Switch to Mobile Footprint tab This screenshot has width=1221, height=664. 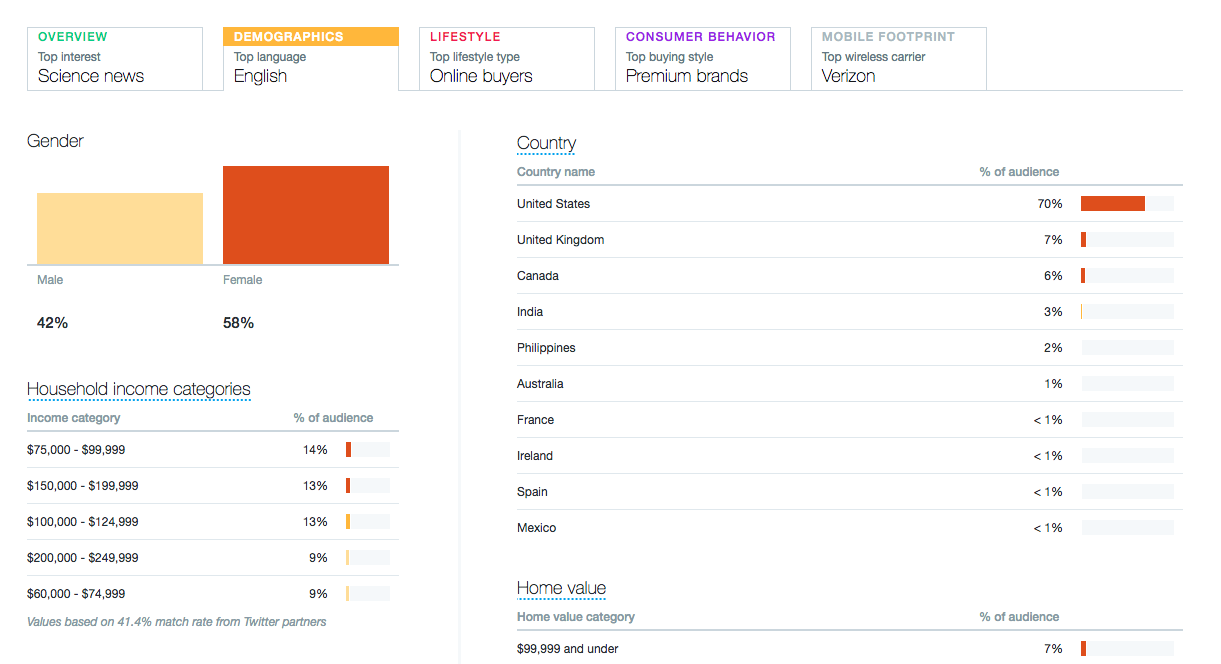(899, 59)
